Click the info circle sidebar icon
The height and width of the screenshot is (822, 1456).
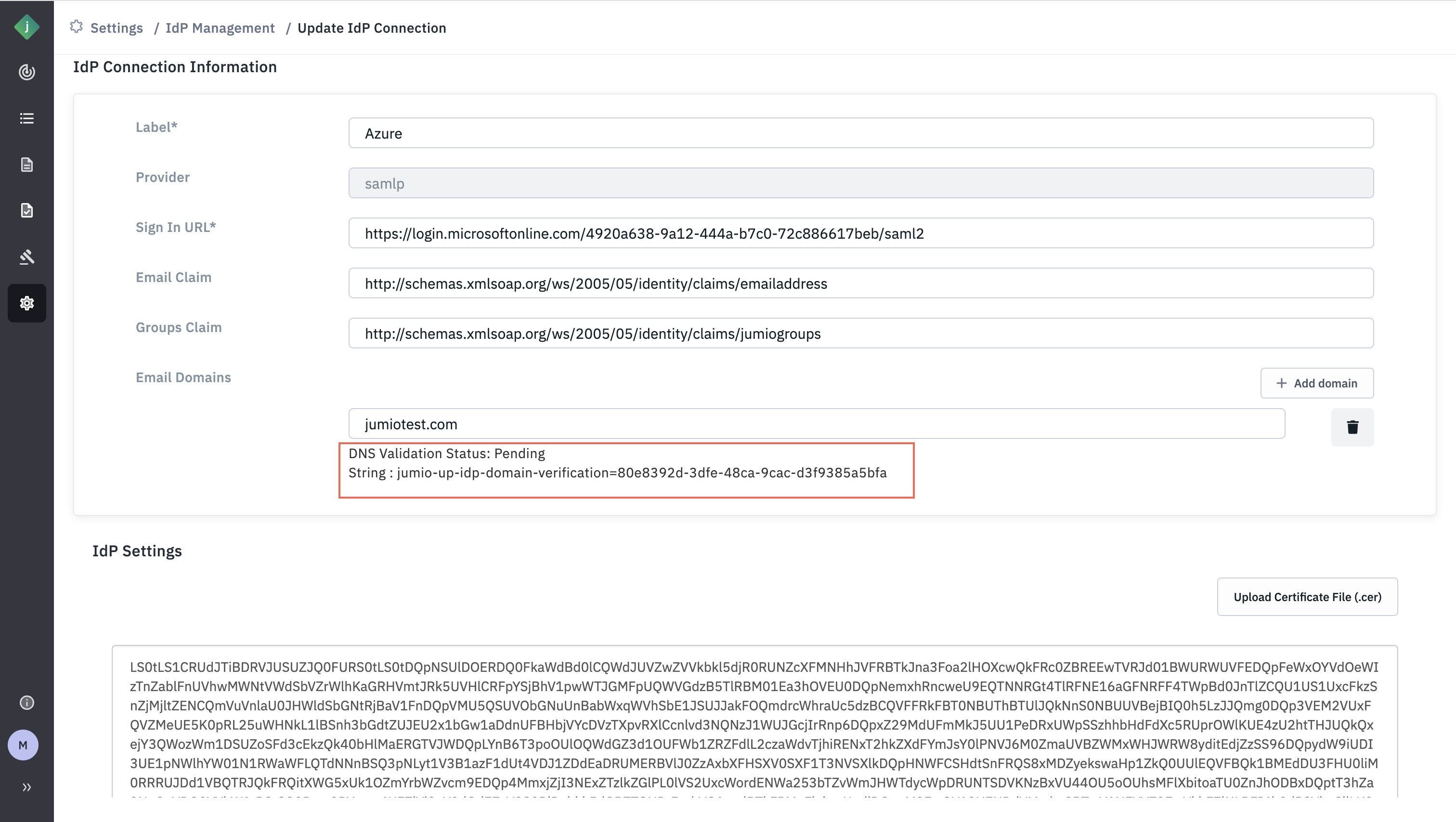(26, 702)
